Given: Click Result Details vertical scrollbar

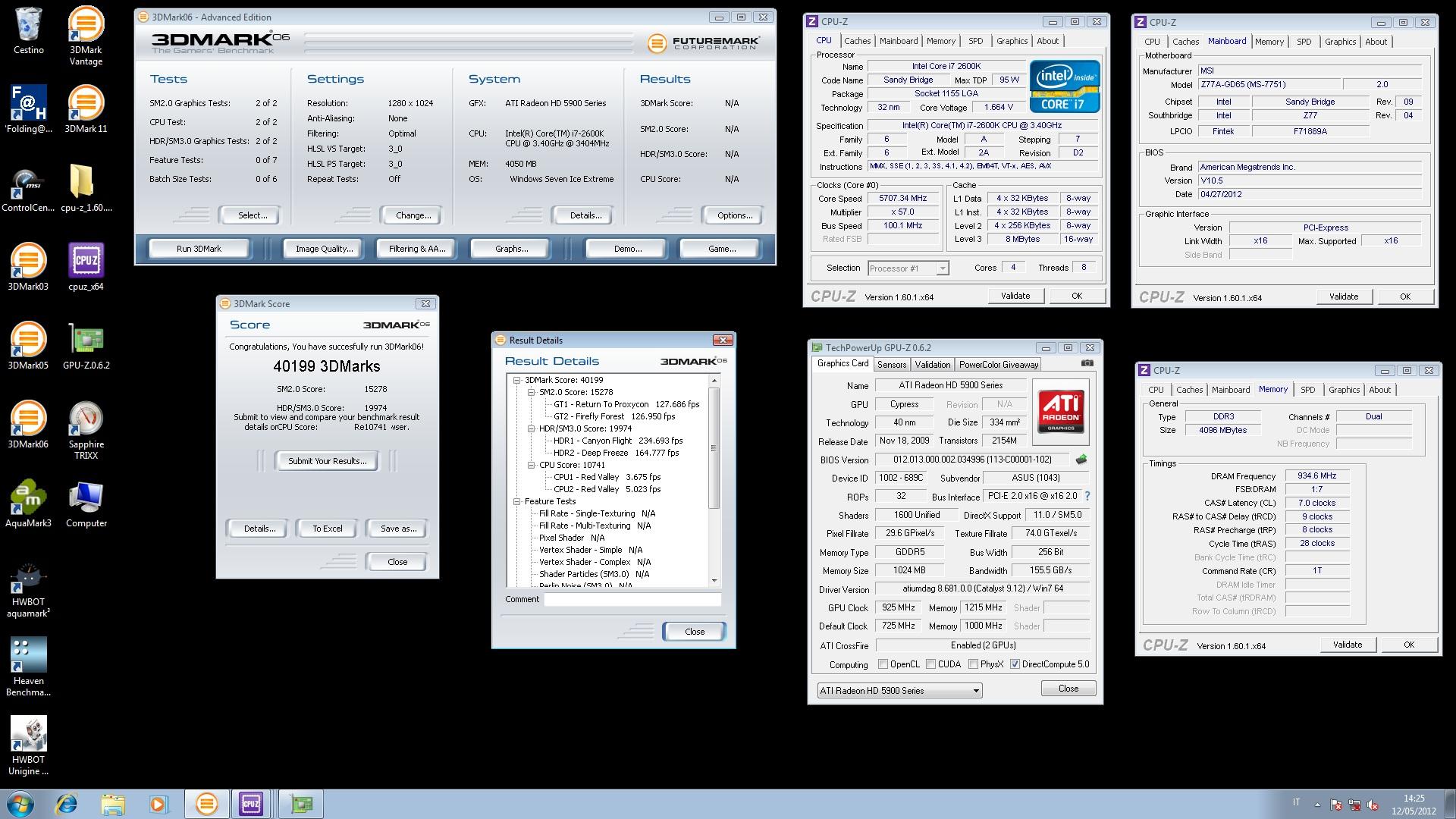Looking at the screenshot, I should coord(714,480).
